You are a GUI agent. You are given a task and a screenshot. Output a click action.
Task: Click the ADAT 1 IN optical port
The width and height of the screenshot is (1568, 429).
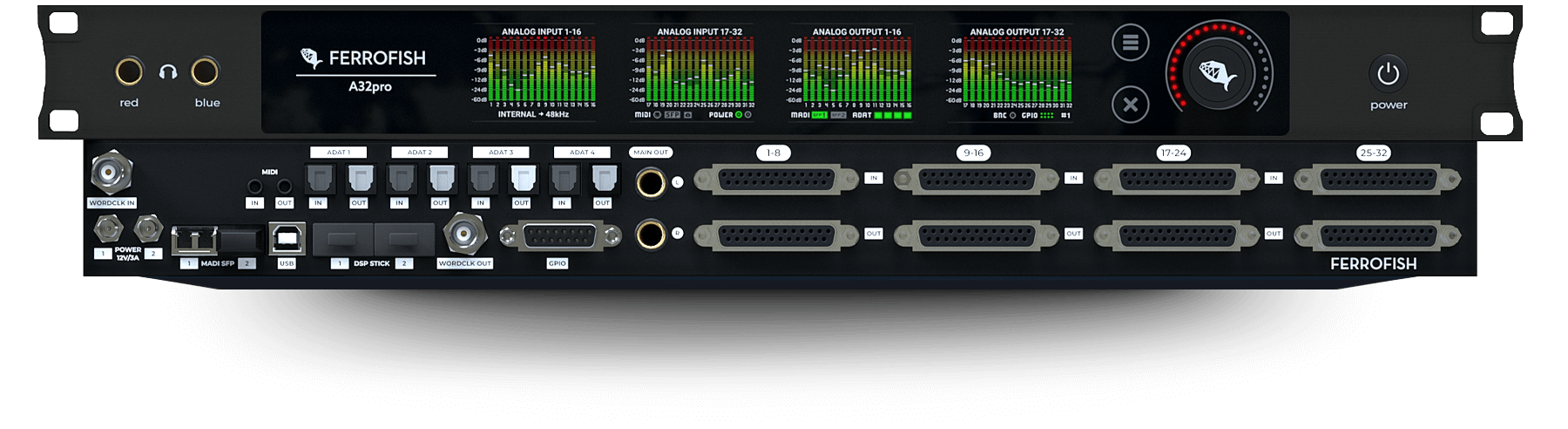(319, 180)
